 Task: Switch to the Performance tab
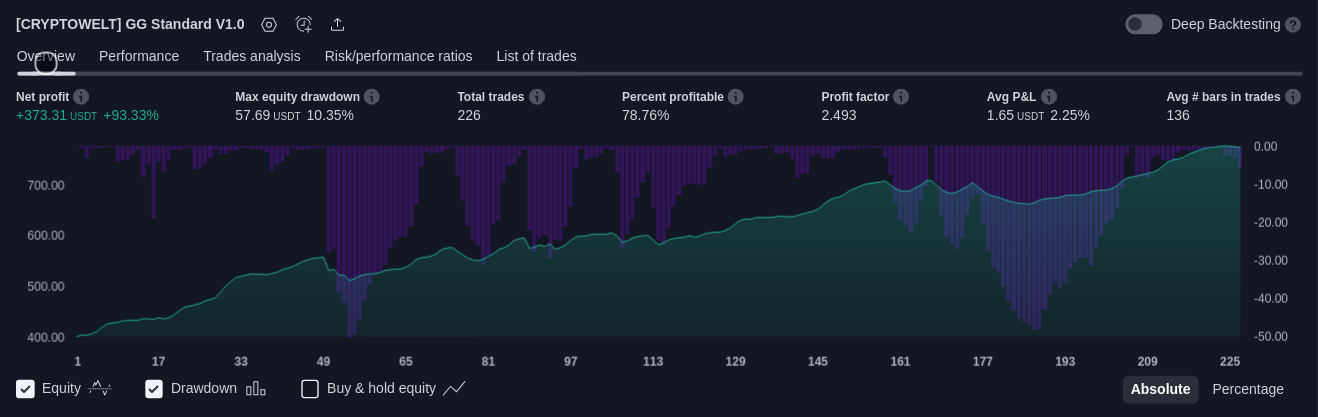[x=139, y=56]
